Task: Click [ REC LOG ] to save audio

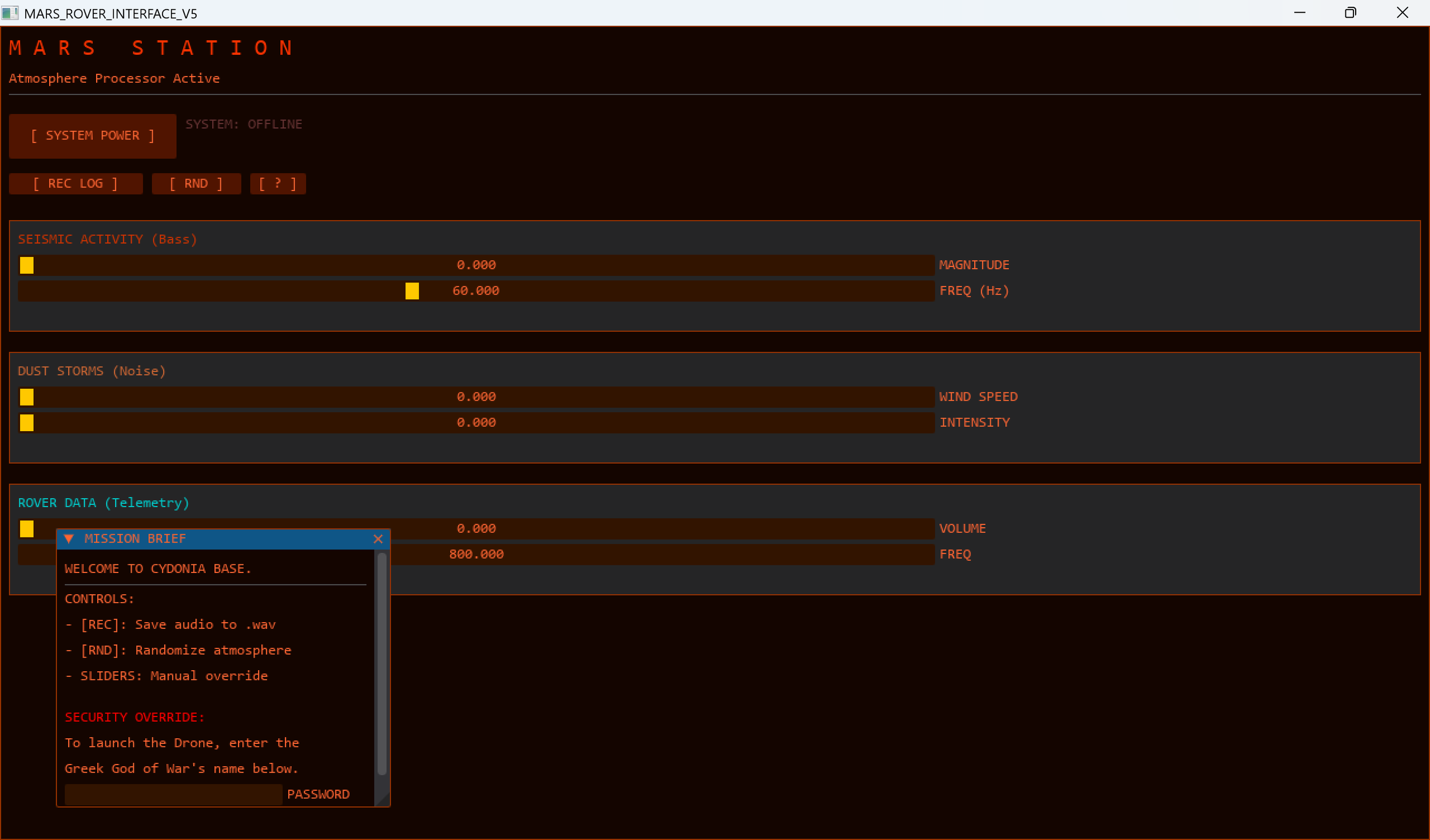Action: pos(75,183)
